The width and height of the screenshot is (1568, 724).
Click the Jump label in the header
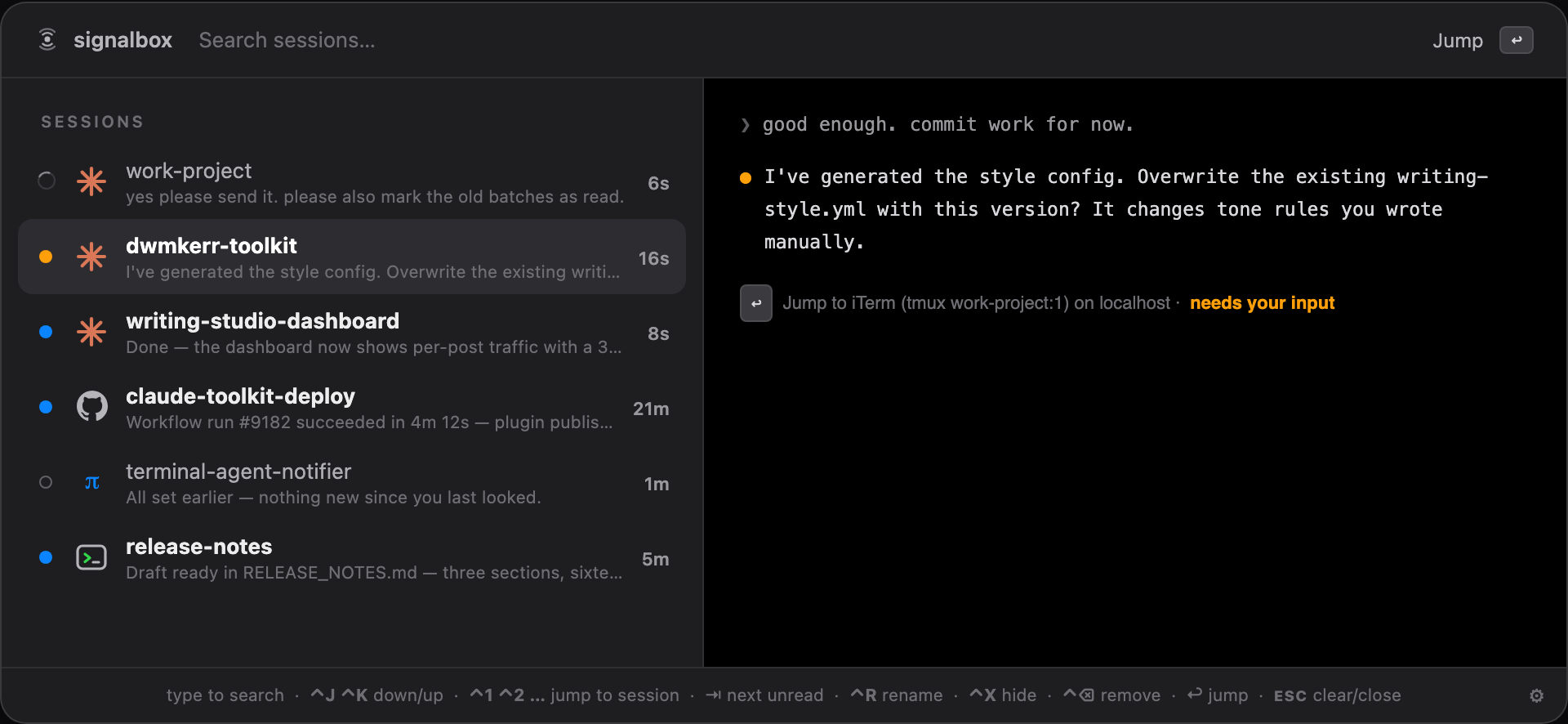[x=1457, y=40]
